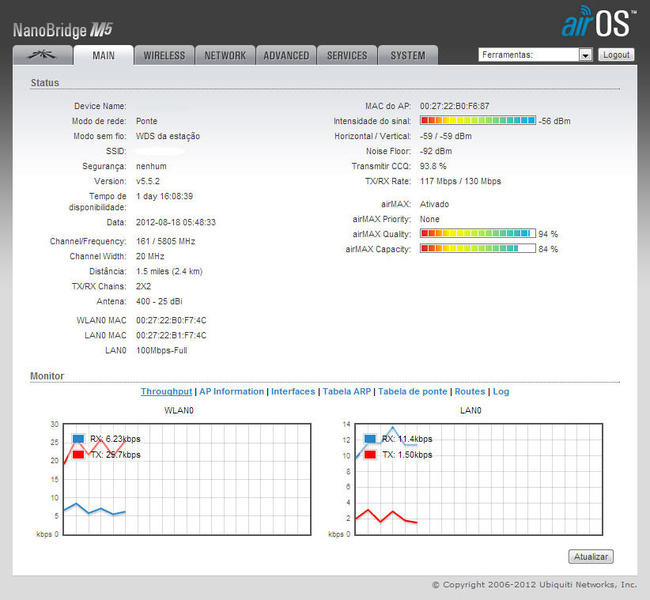
Task: Click the LAN0 MAC value 00:27:22:B1:F7:4C
Action: point(171,335)
